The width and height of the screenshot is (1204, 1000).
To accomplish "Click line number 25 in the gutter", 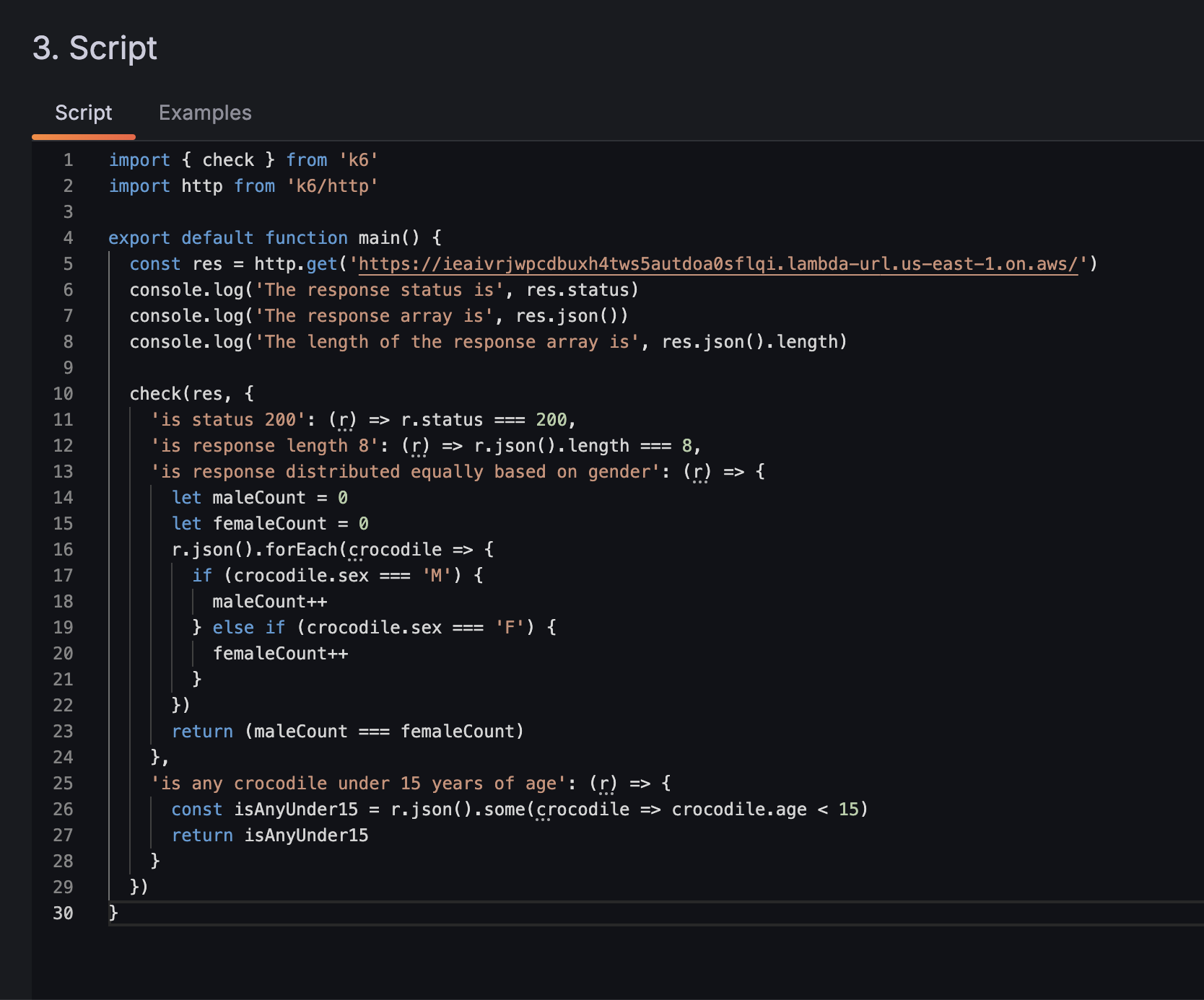I will 63,784.
